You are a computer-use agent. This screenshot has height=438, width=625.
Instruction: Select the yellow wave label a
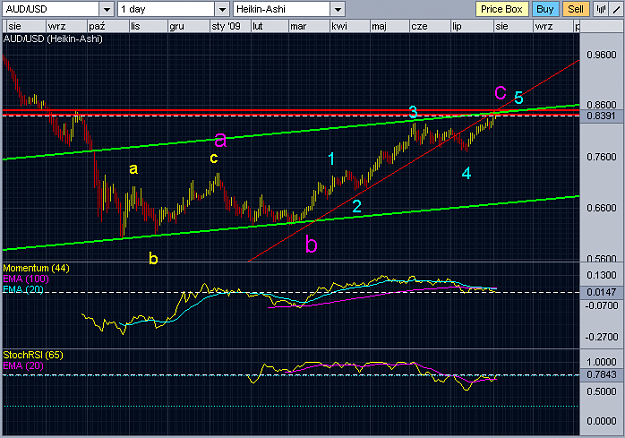point(134,169)
